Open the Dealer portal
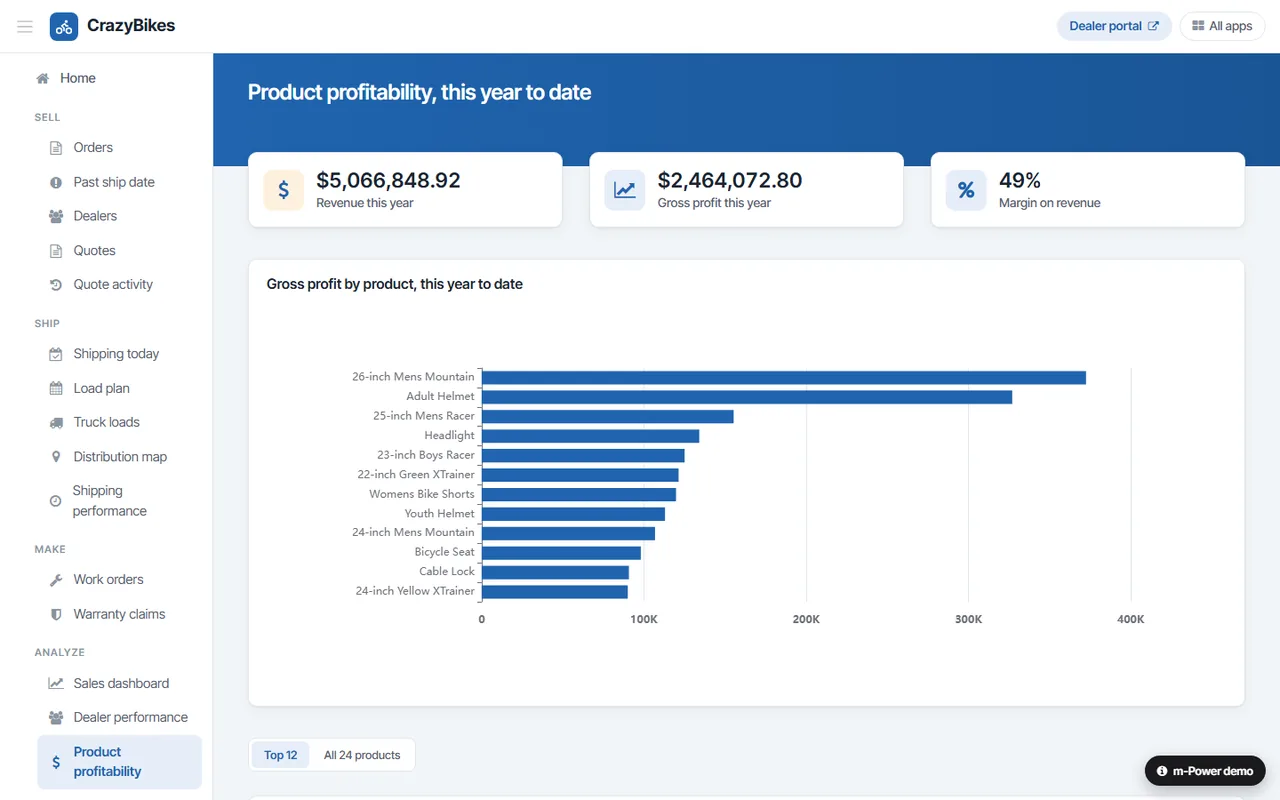The width and height of the screenshot is (1280, 800). tap(1114, 26)
